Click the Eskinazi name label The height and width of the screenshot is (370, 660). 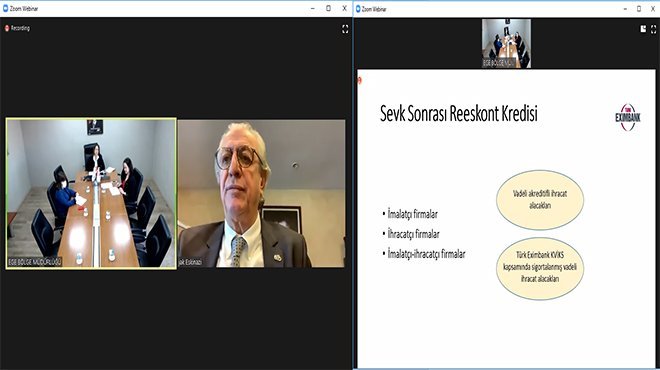190,262
